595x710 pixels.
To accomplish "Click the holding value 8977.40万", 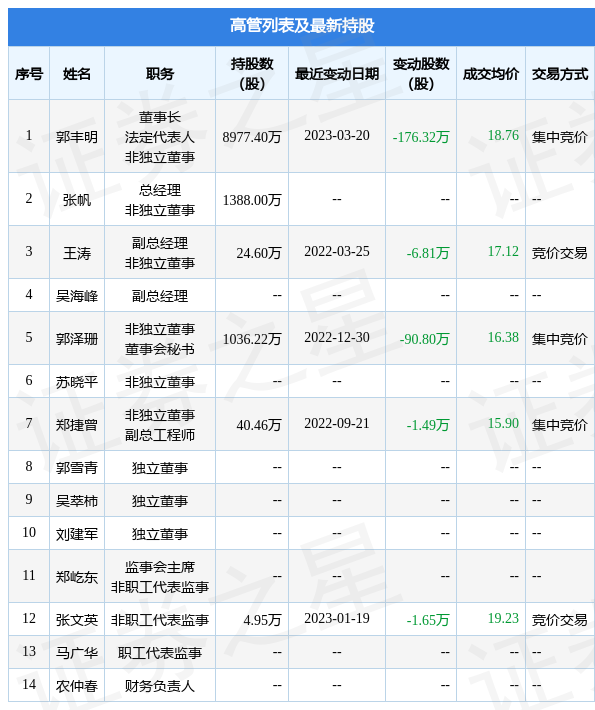I will tap(252, 136).
